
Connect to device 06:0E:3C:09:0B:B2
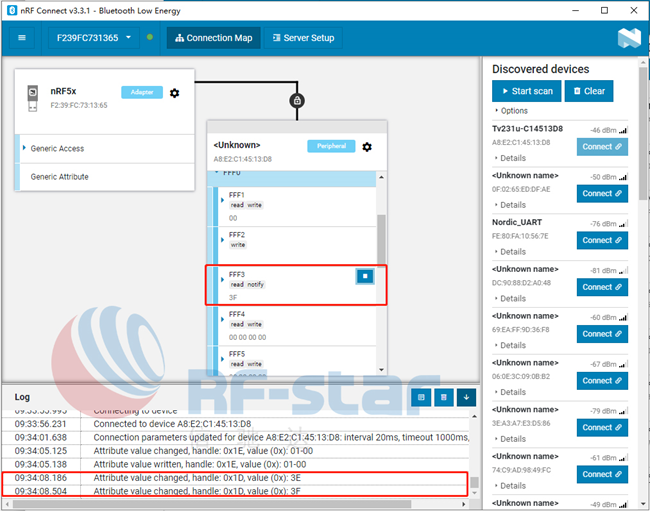tap(602, 381)
